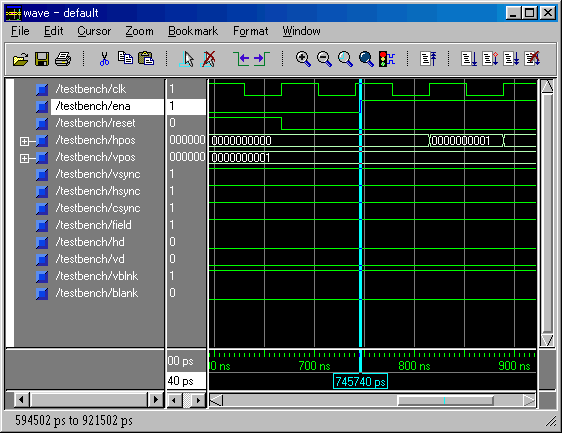Click the signal list right scroll arrow
The height and width of the screenshot is (433, 562).
pos(155,399)
